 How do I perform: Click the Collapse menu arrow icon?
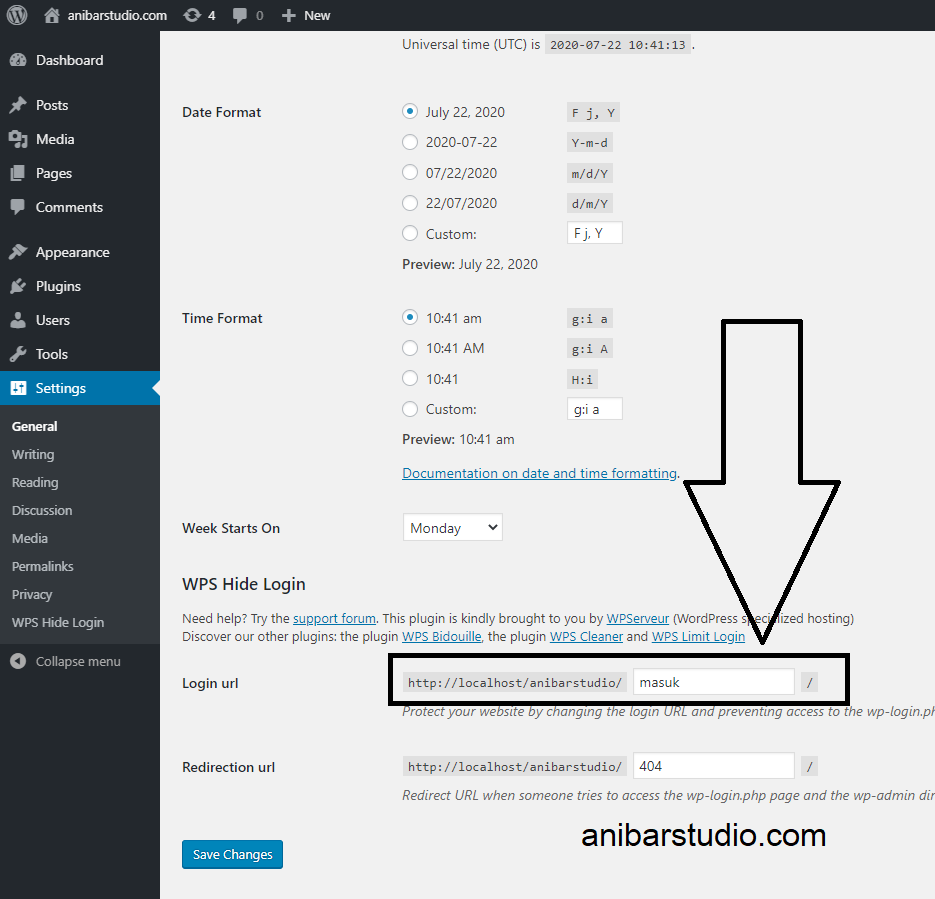coord(18,661)
